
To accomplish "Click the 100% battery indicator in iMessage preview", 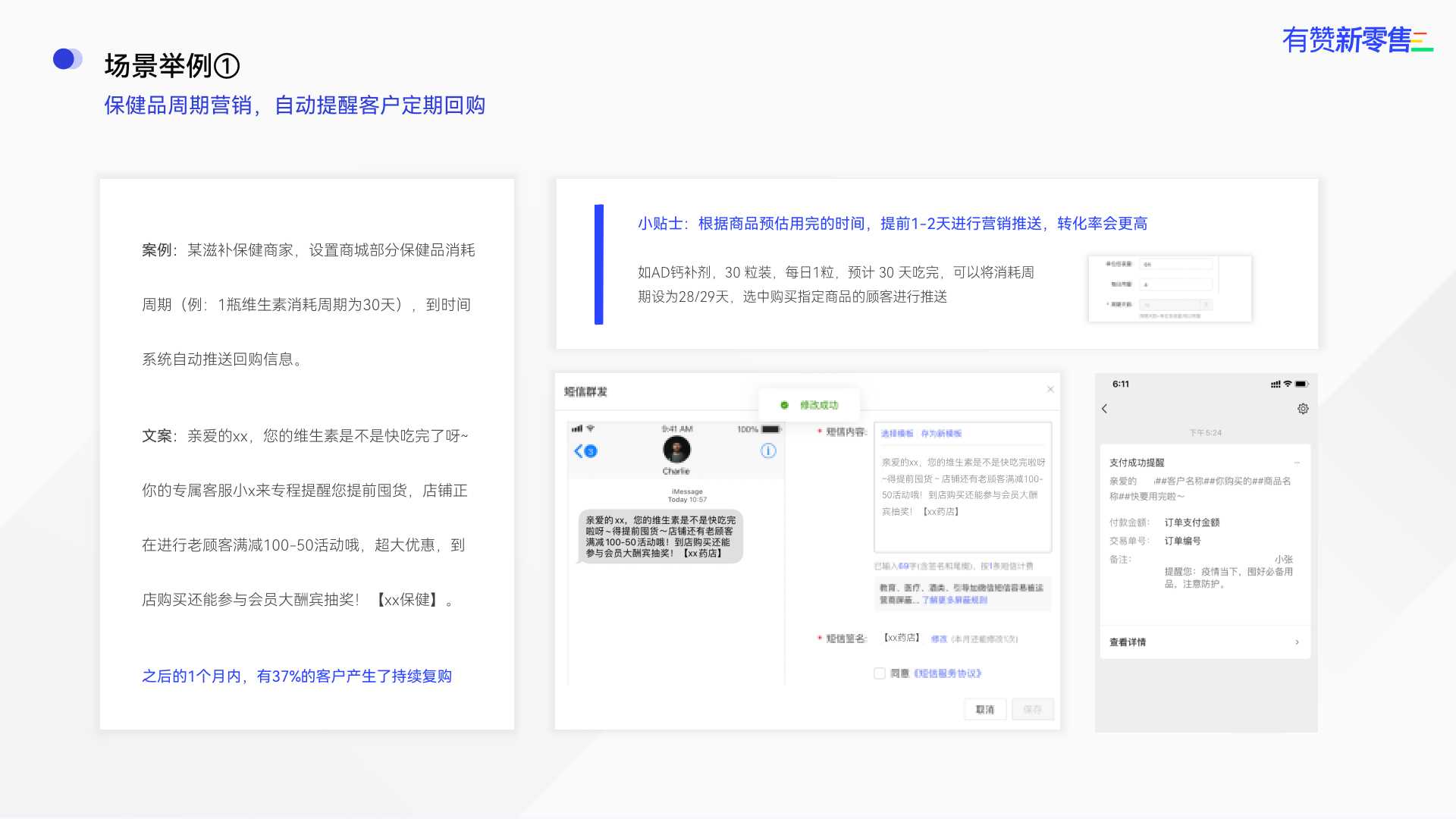I will (x=758, y=429).
